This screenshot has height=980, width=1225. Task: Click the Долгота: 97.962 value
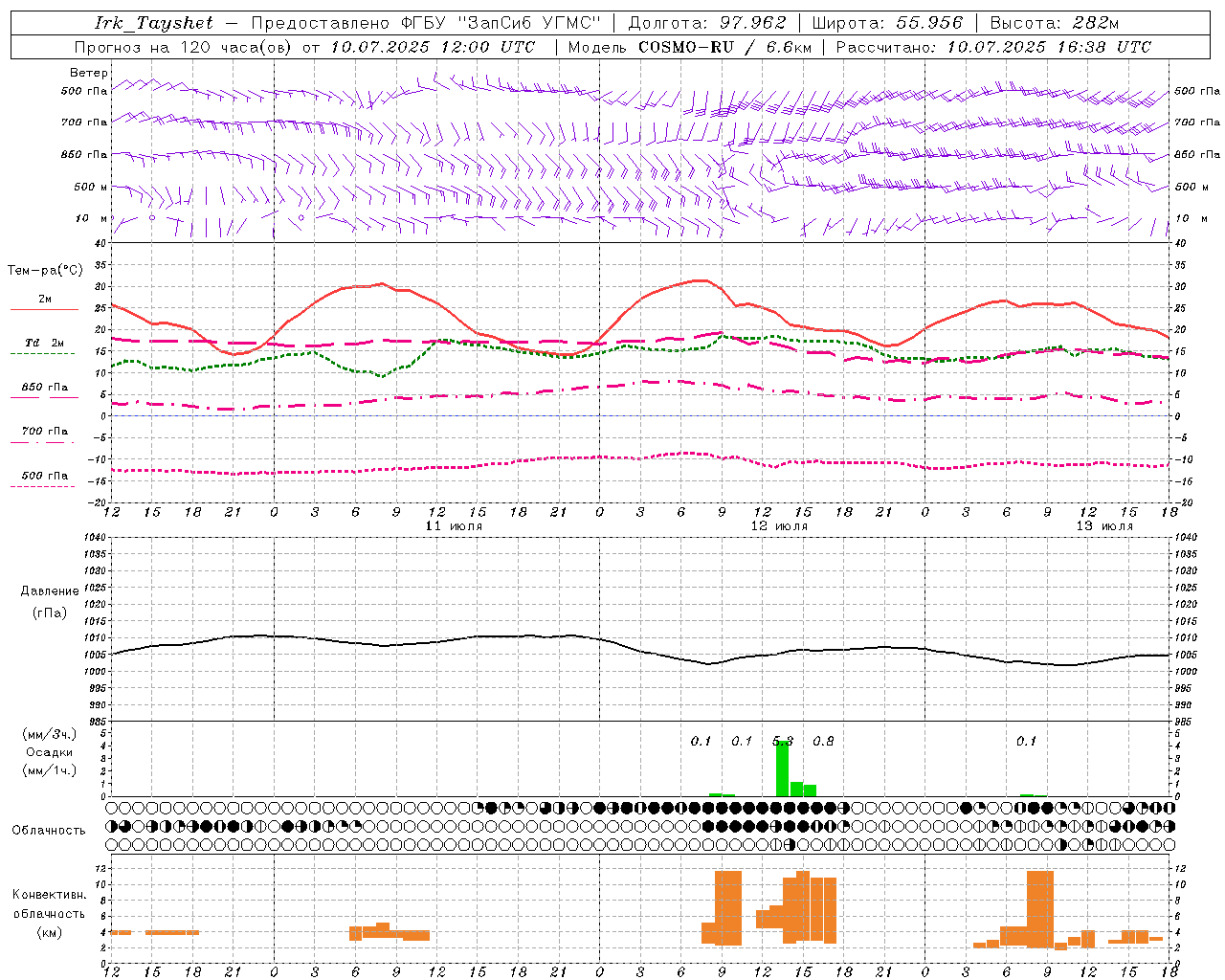(706, 23)
